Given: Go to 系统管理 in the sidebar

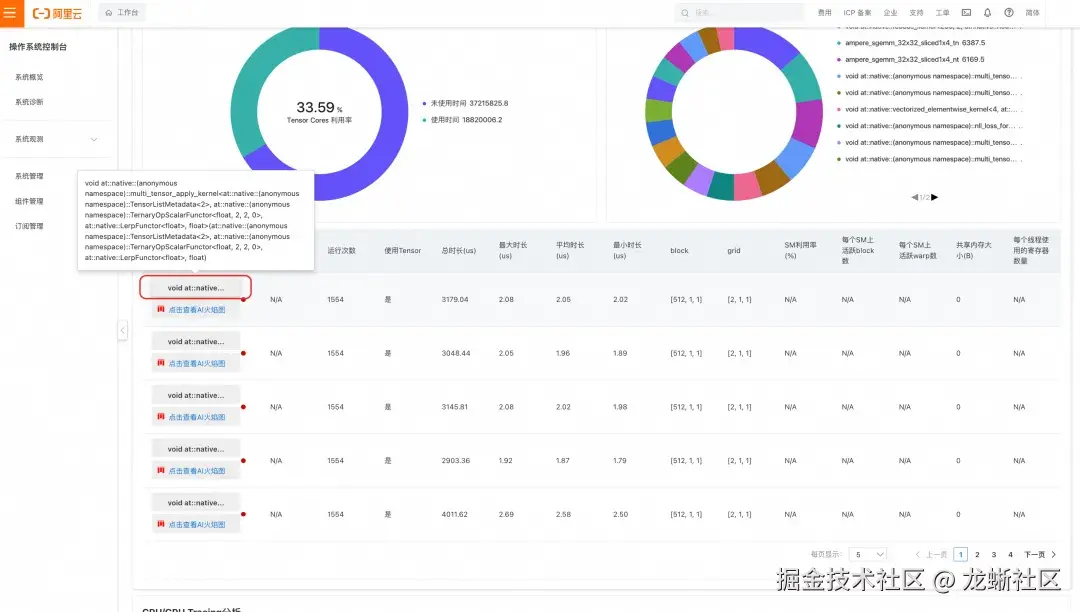Looking at the screenshot, I should (x=29, y=176).
